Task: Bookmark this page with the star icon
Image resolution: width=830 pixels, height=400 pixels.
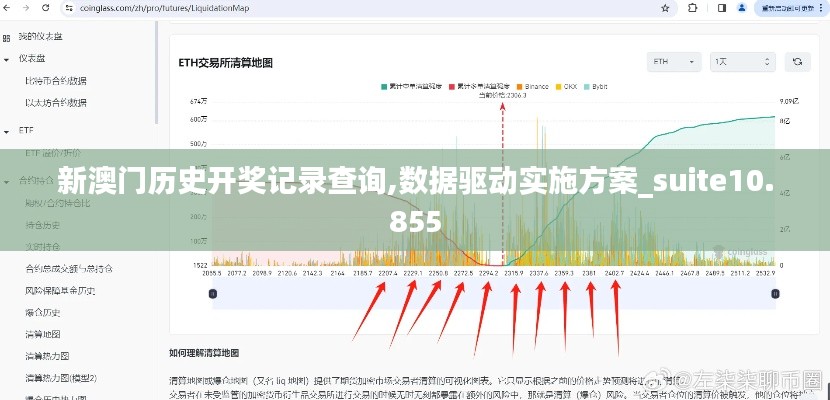Action: tap(665, 8)
